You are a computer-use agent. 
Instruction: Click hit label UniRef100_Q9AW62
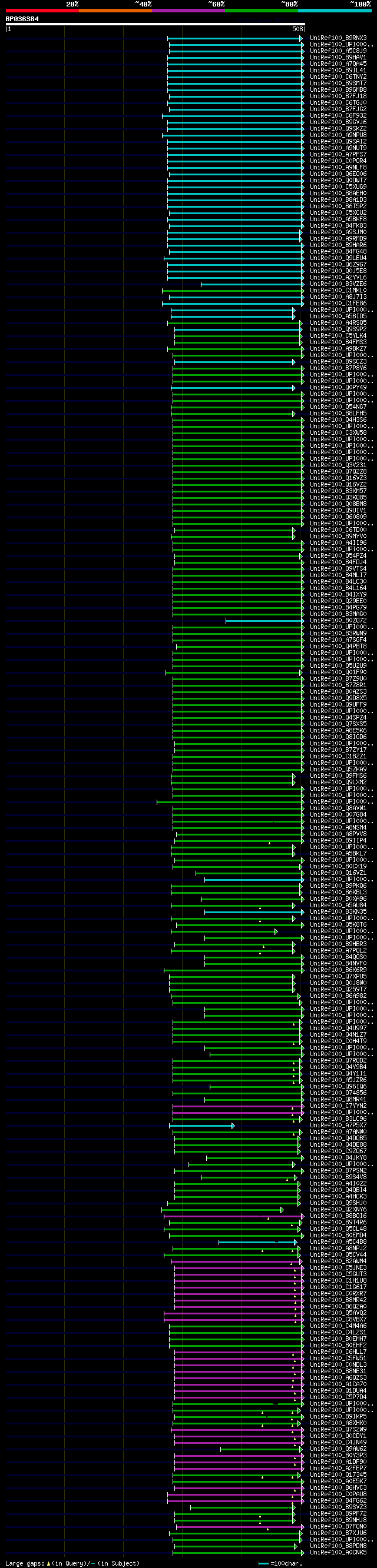[x=338, y=1449]
